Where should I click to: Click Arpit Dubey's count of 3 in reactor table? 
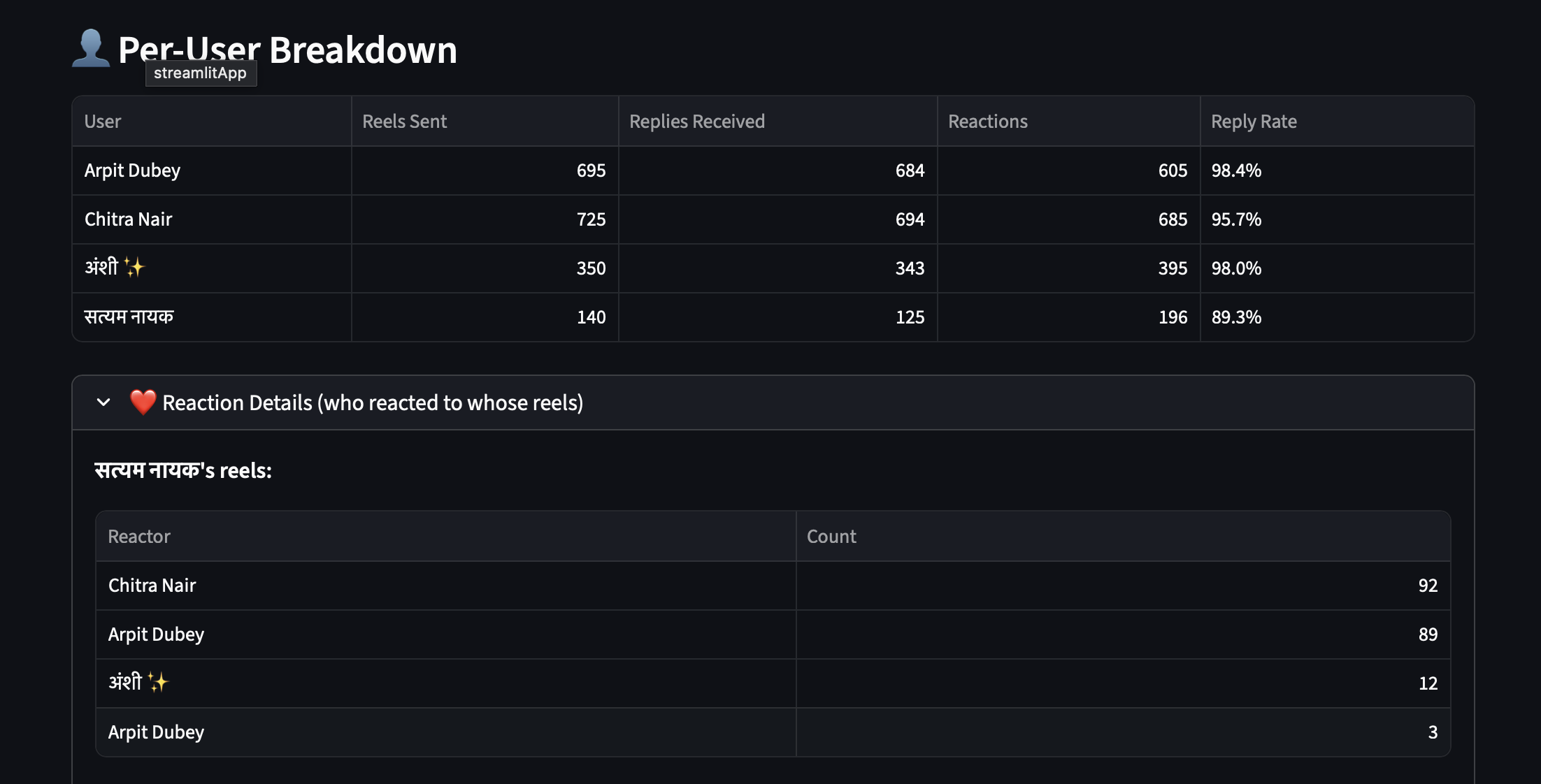1433,732
